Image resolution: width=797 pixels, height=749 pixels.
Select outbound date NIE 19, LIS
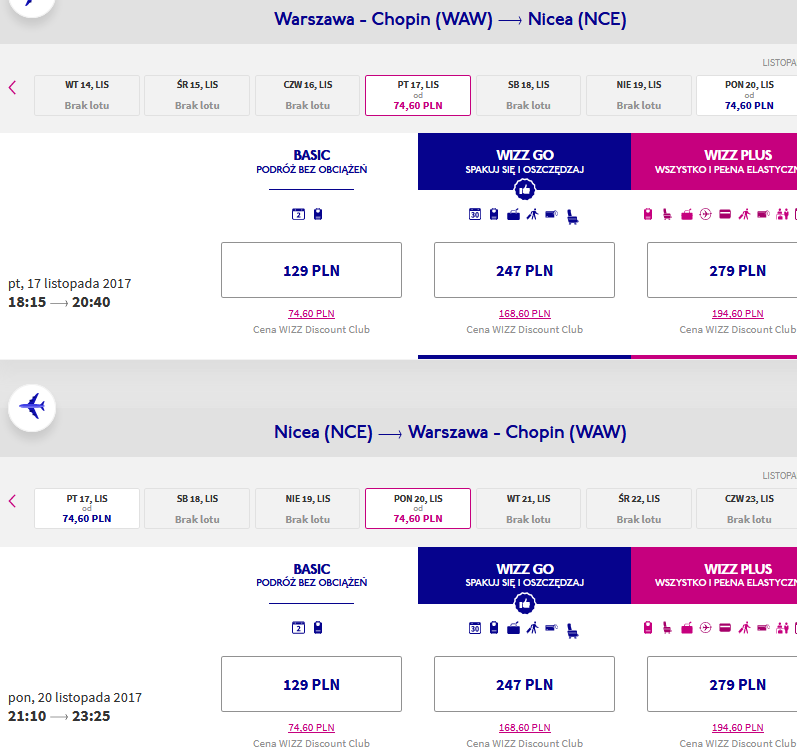[639, 96]
